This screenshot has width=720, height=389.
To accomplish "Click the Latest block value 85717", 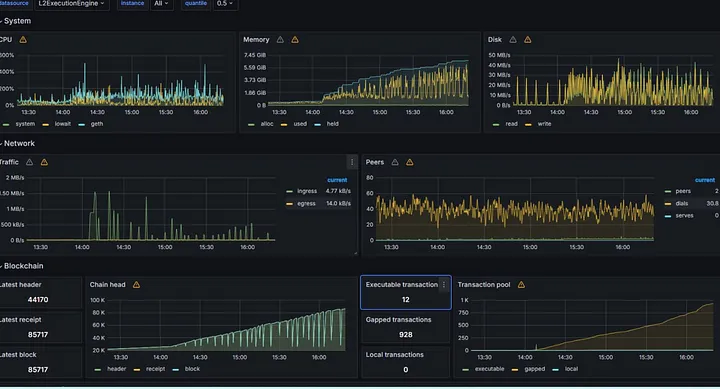I will pos(38,370).
